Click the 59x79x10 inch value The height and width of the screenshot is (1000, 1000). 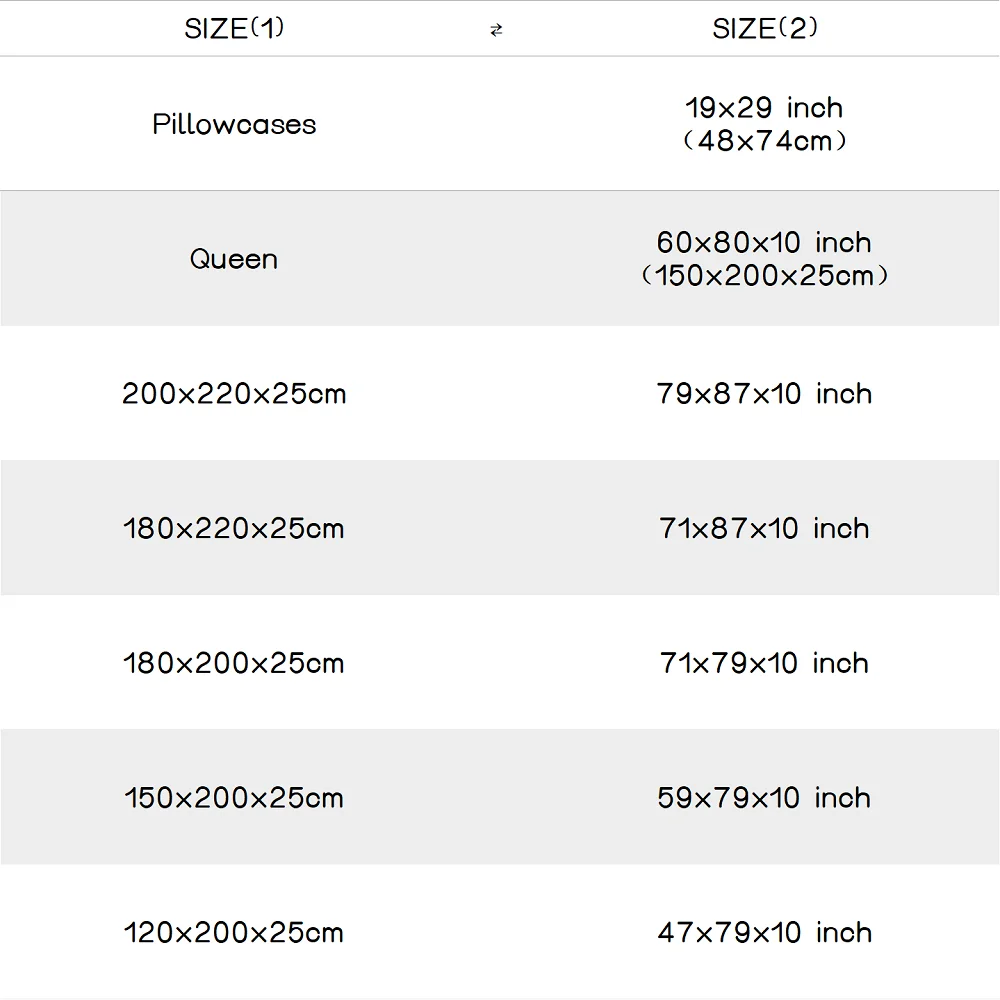click(x=764, y=798)
